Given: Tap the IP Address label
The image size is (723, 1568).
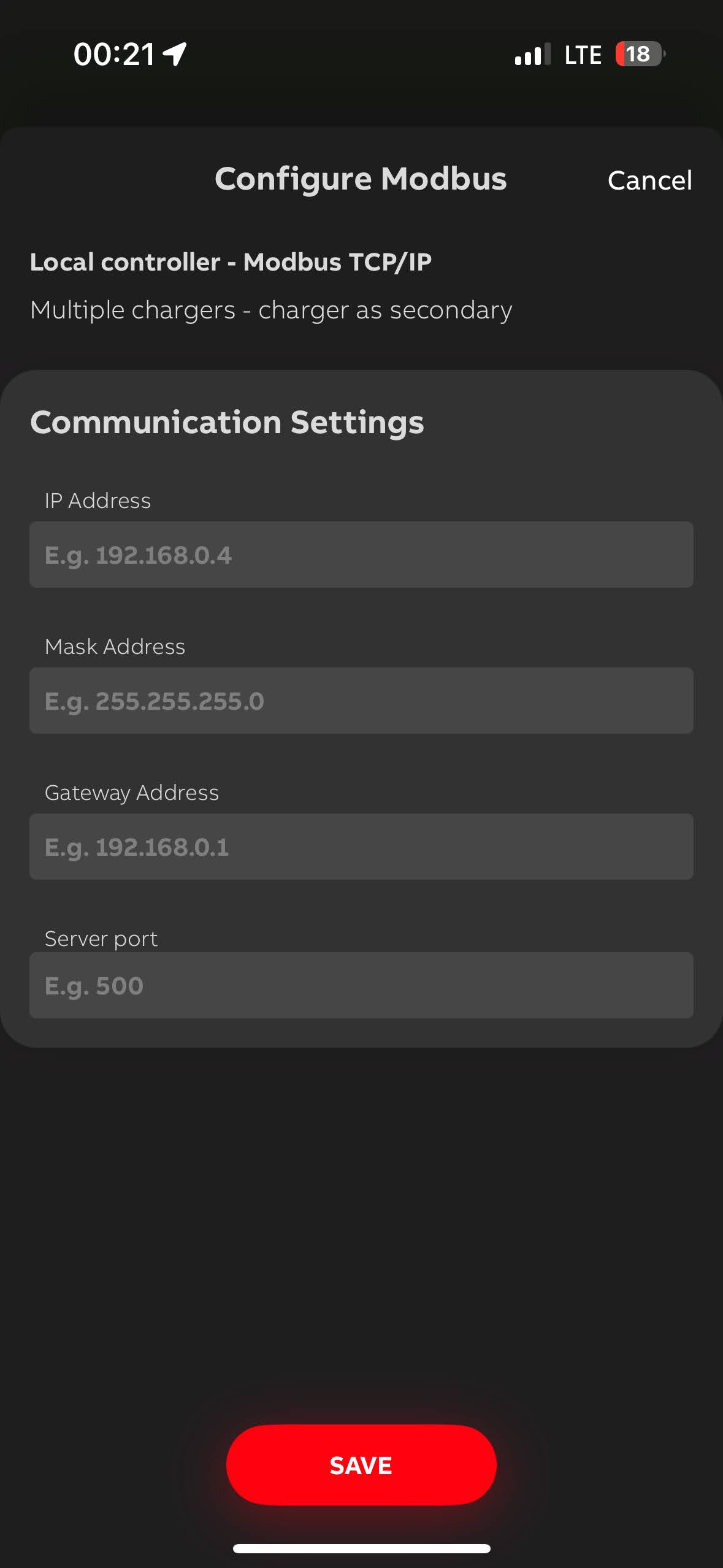Looking at the screenshot, I should tap(98, 501).
